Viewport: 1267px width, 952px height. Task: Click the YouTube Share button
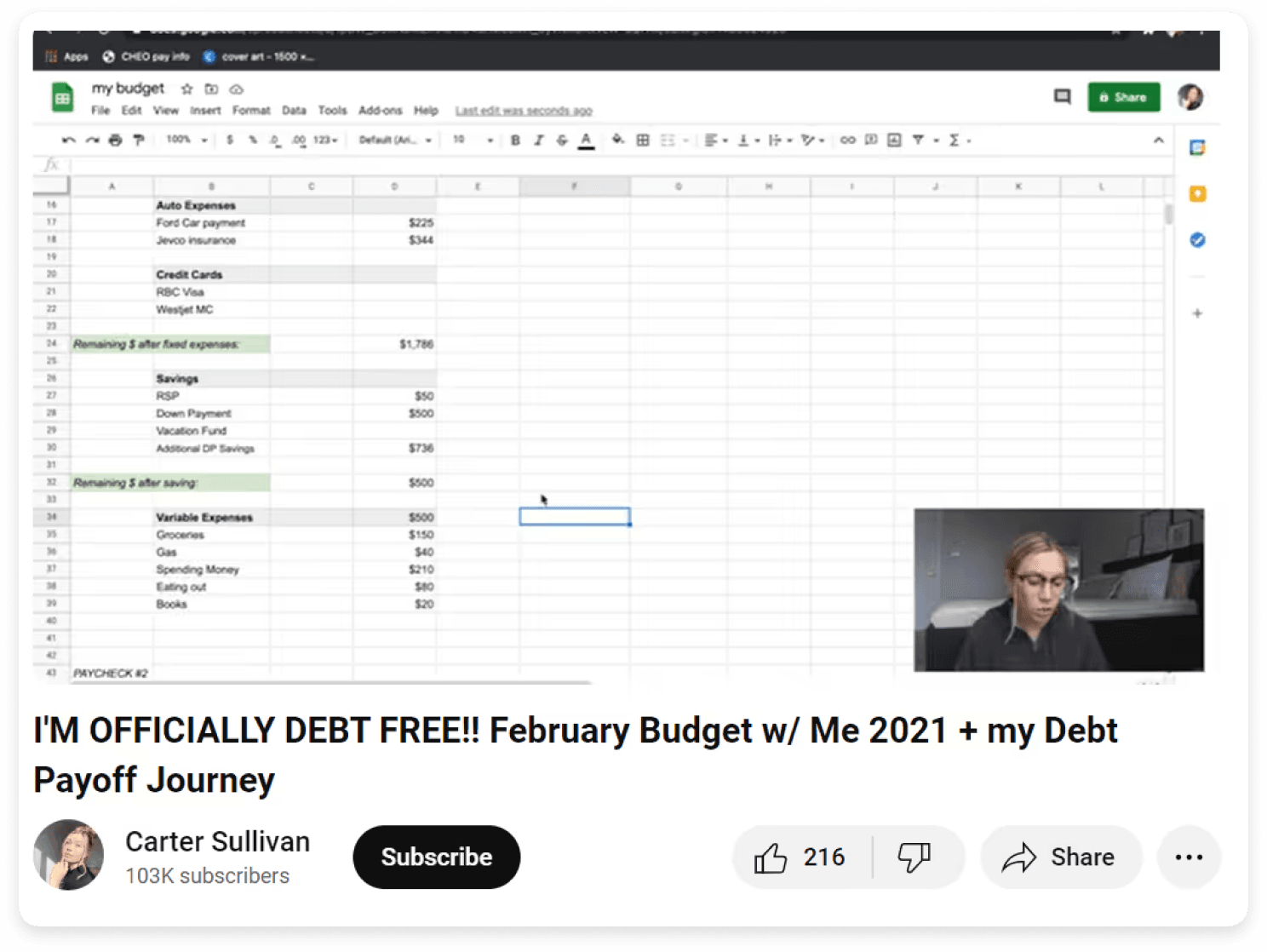point(1060,857)
